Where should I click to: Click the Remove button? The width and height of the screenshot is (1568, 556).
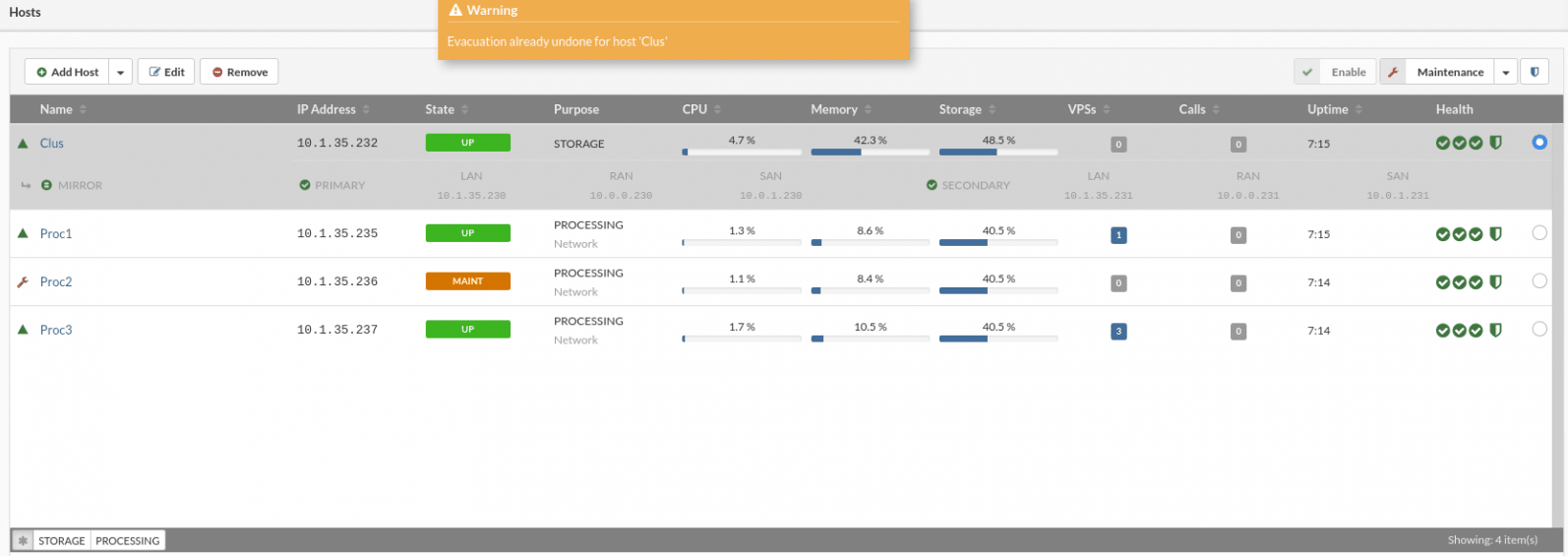pos(240,72)
